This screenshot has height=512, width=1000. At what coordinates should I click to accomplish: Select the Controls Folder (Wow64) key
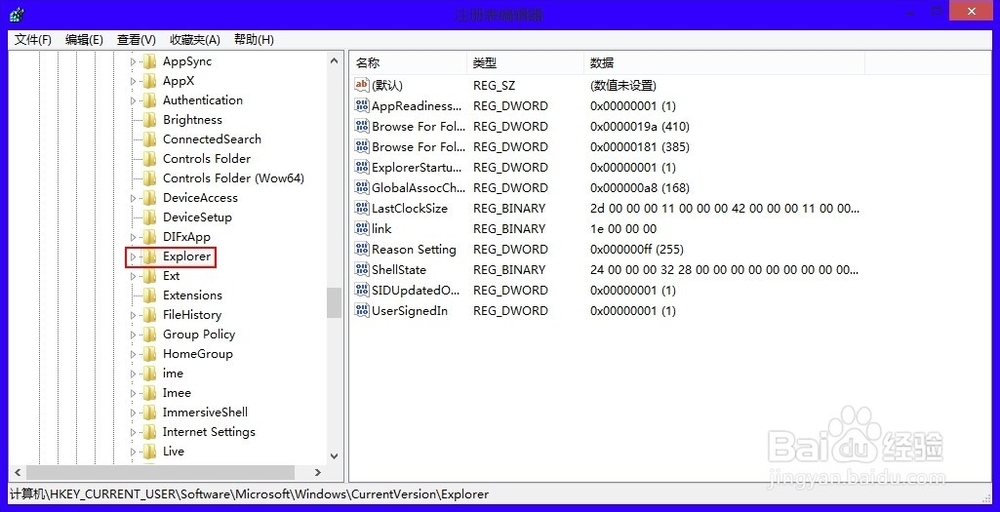pos(233,179)
